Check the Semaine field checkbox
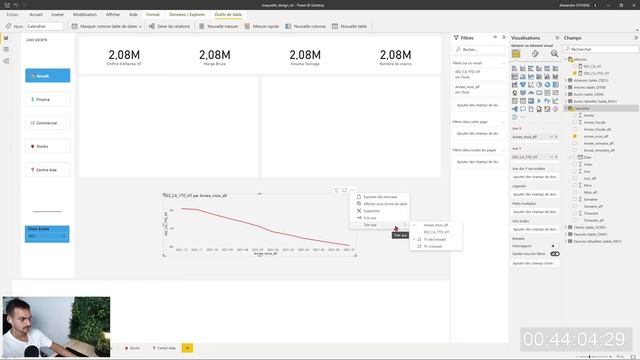The height and width of the screenshot is (360, 640). click(x=575, y=199)
